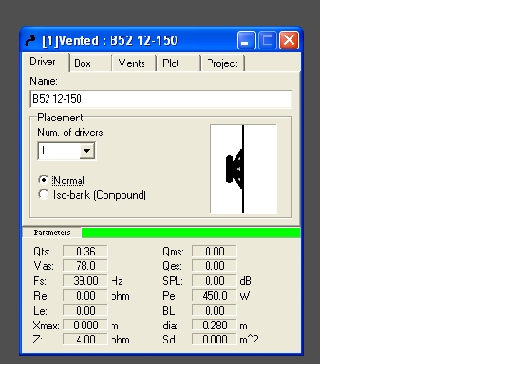This screenshot has height=384, width=512.
Task: Click the window title bar arrow icon
Action: 30,41
